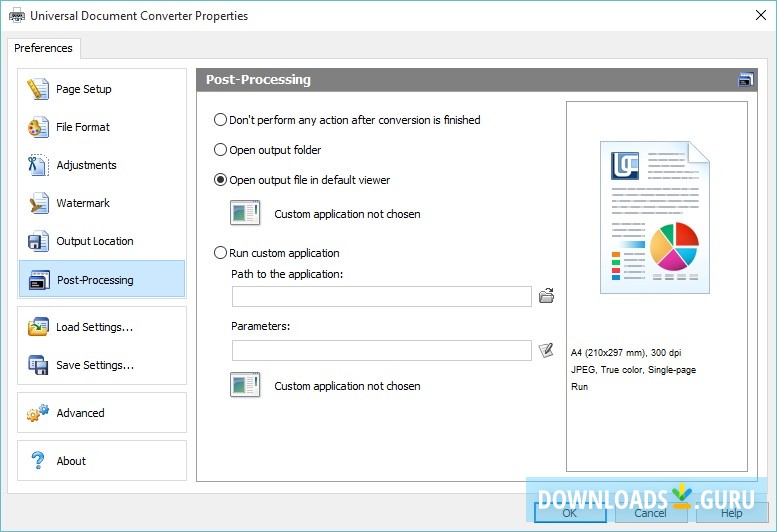Click the application icon under default viewer option
Image resolution: width=777 pixels, height=532 pixels.
(245, 213)
